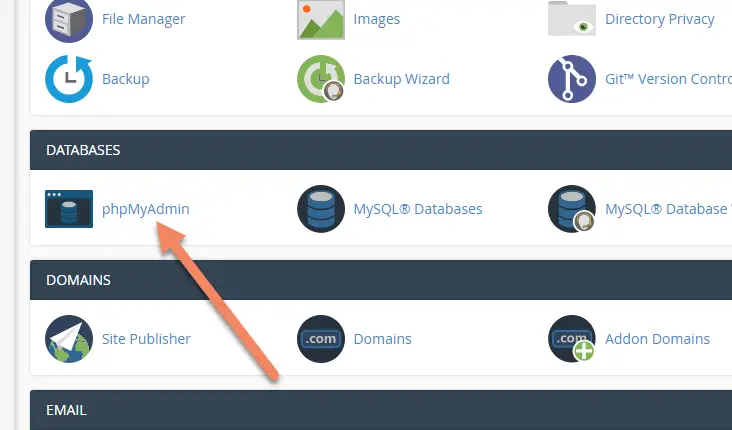Click the MySQL Database Wizard icon

572,209
